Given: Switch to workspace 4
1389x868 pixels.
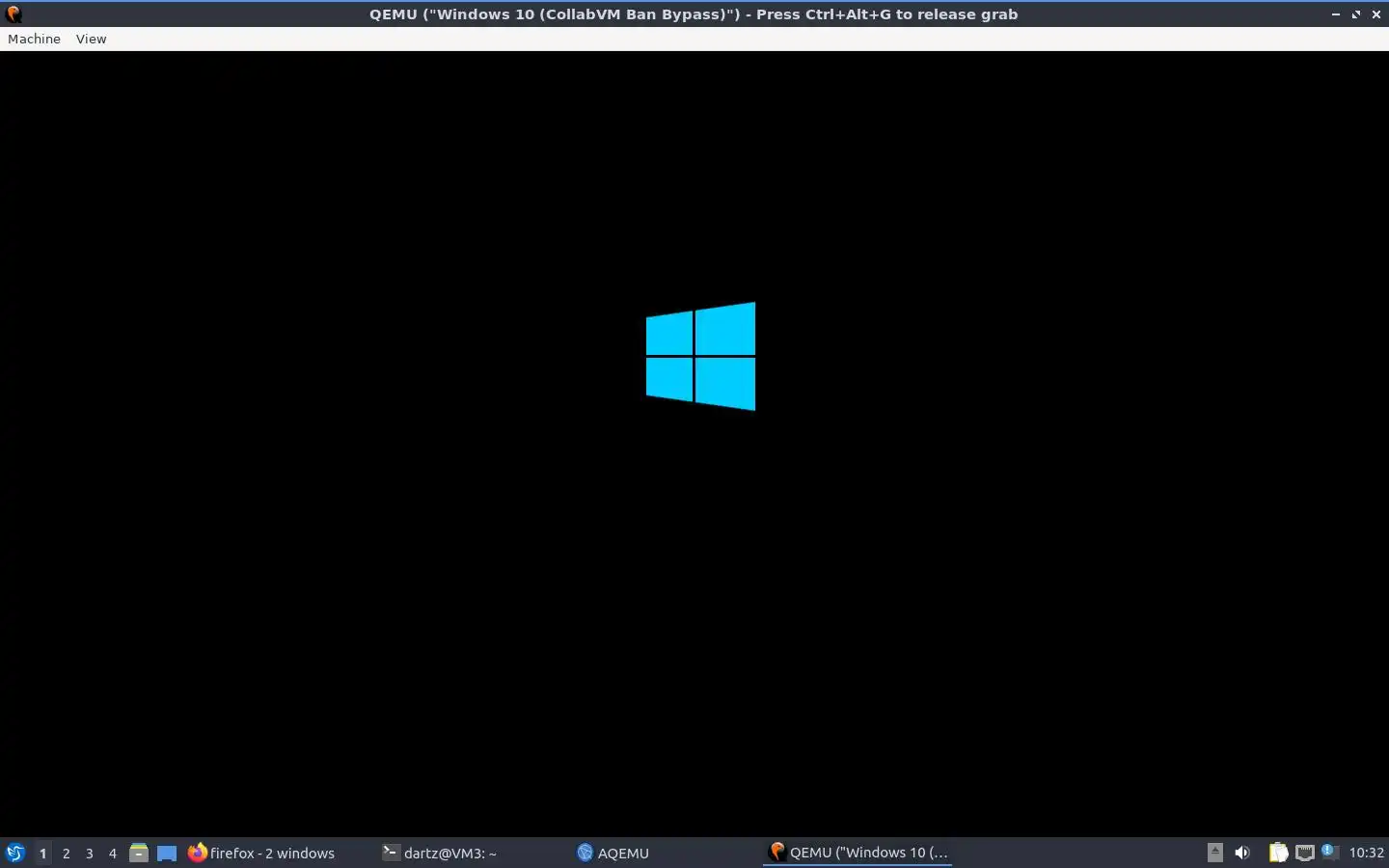Looking at the screenshot, I should tap(113, 853).
